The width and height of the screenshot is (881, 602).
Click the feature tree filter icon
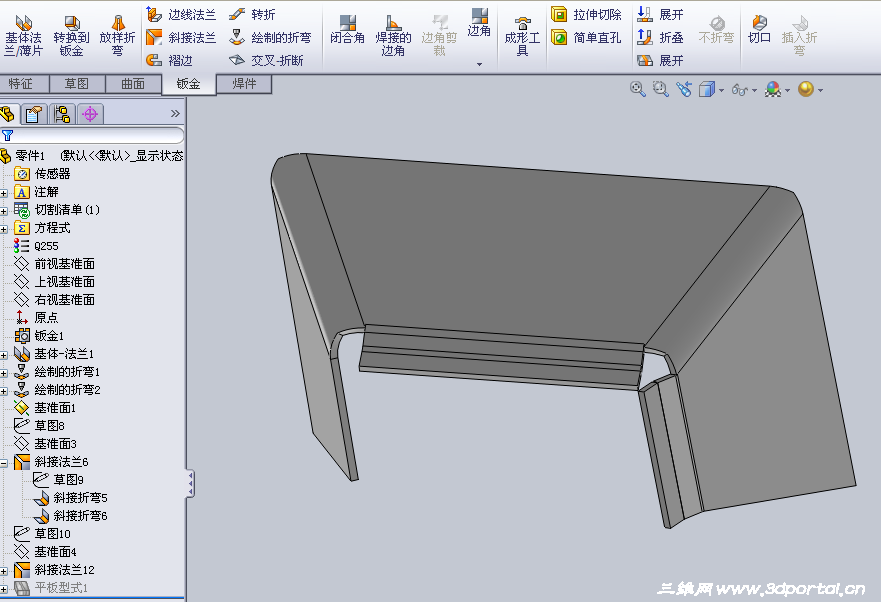7,135
